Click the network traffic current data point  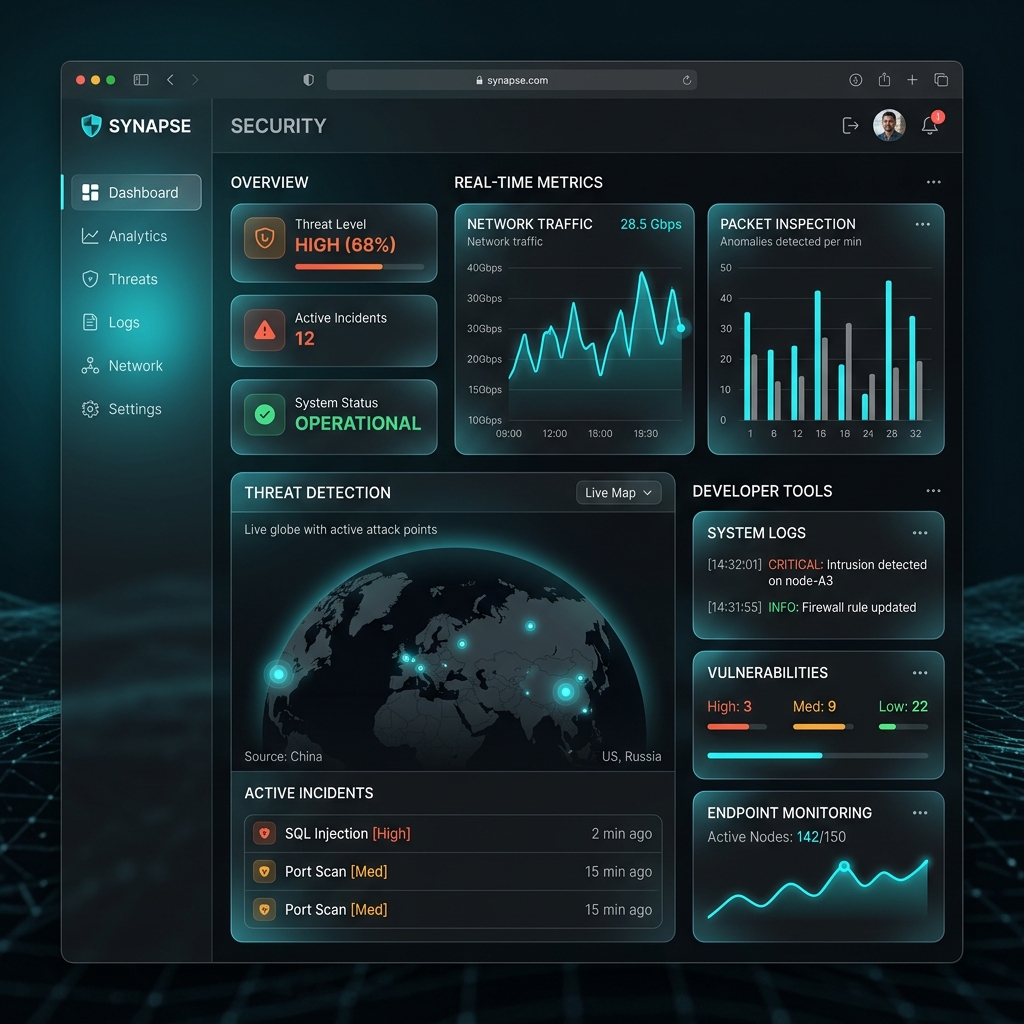(680, 328)
